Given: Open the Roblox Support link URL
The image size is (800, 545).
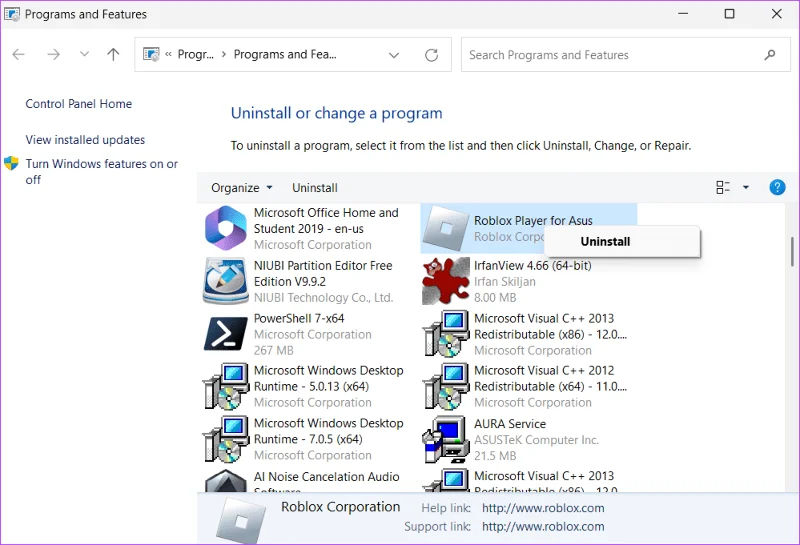Looking at the screenshot, I should 543,526.
